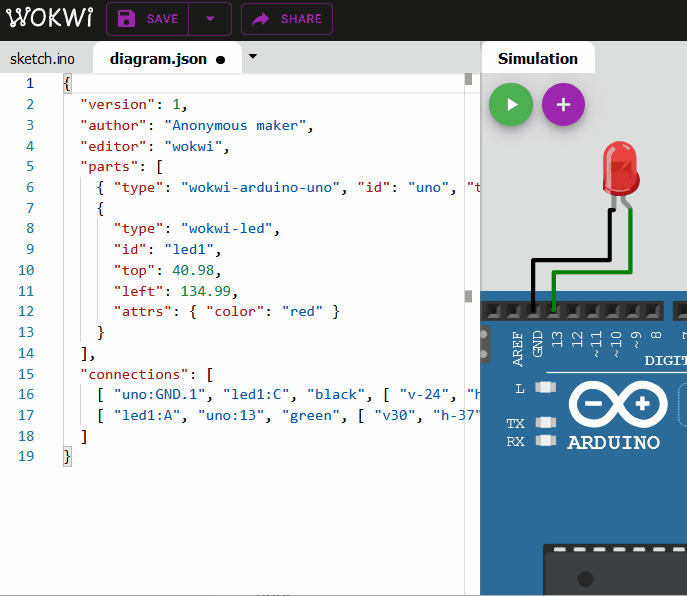Click the L indicator LED on the board
The image size is (687, 596).
pos(545,388)
